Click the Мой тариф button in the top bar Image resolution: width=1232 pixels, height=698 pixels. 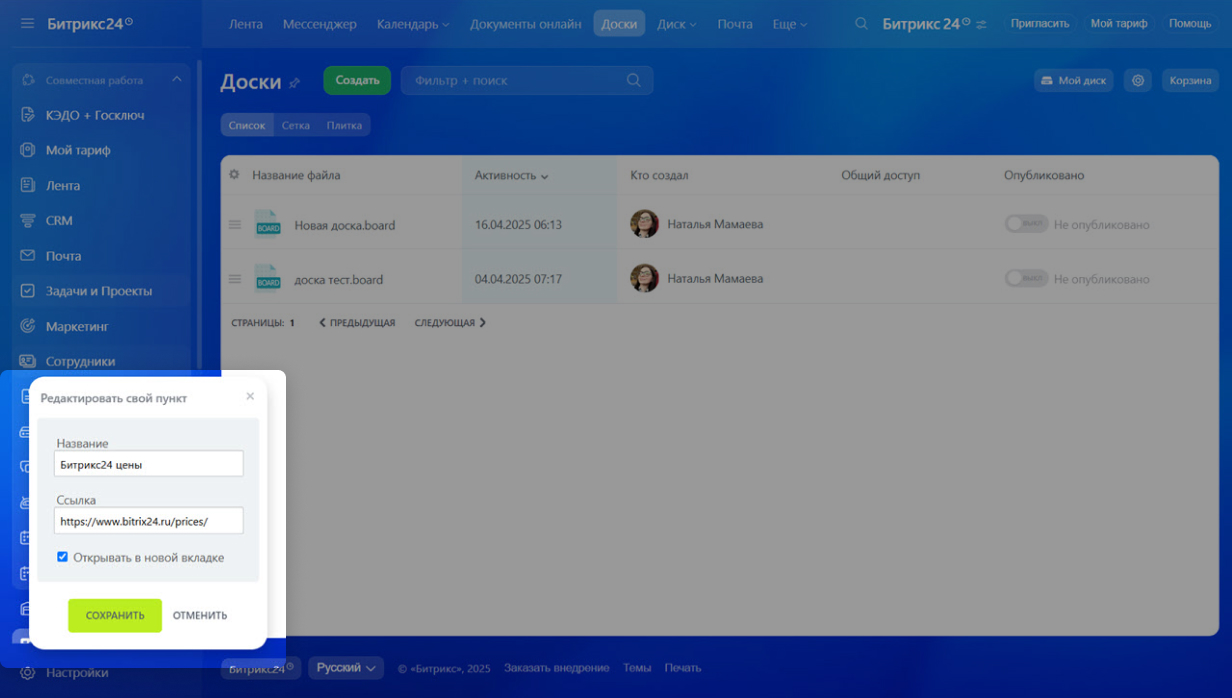click(1119, 23)
